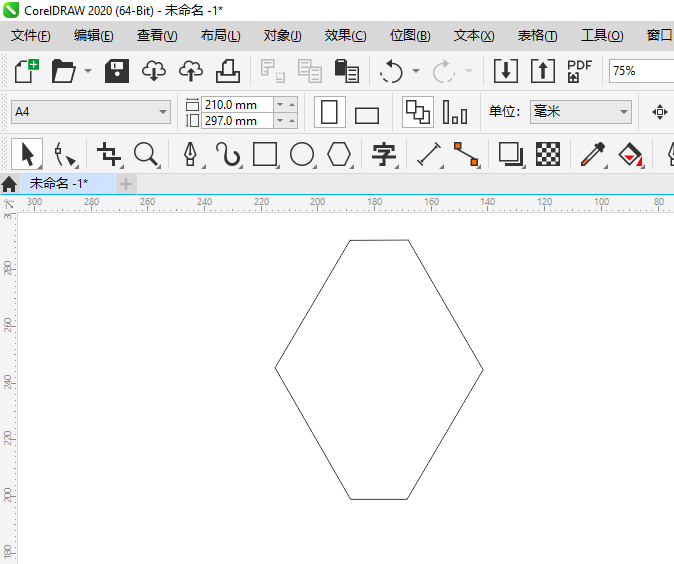Viewport: 674px width, 564px height.
Task: Activate the Zoom magnifier tool
Action: pos(147,154)
